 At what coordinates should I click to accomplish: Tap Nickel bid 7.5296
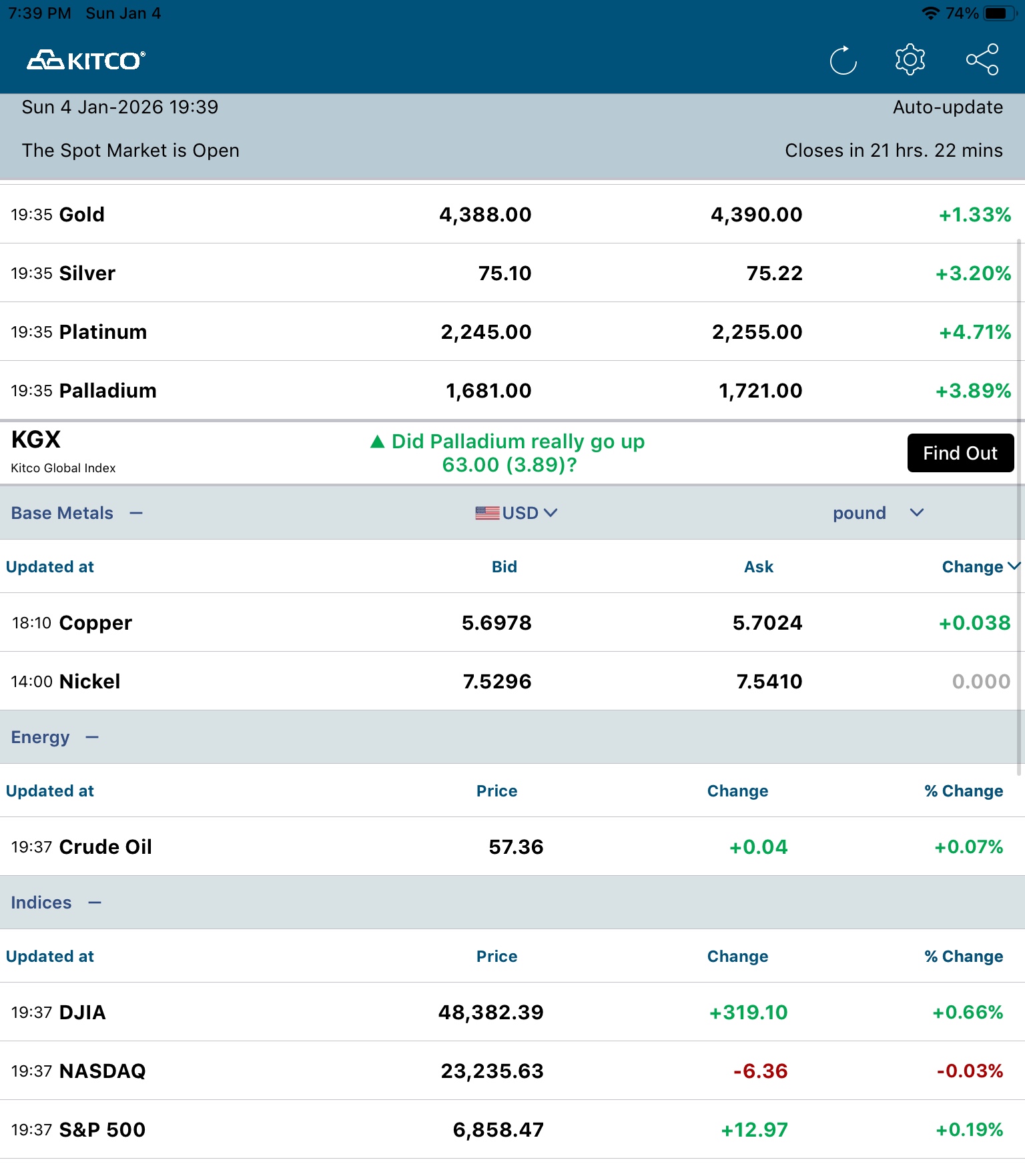(497, 682)
